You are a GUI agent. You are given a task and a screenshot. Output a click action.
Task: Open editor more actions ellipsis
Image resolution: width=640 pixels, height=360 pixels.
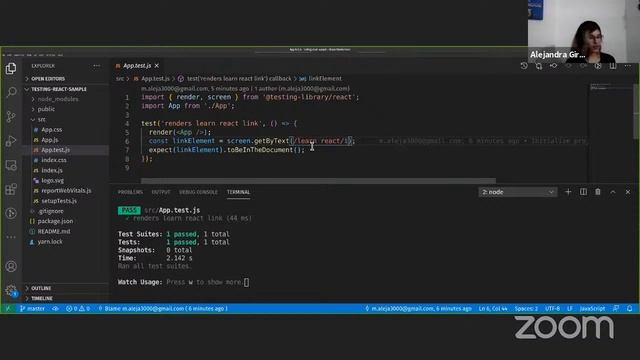tap(628, 66)
